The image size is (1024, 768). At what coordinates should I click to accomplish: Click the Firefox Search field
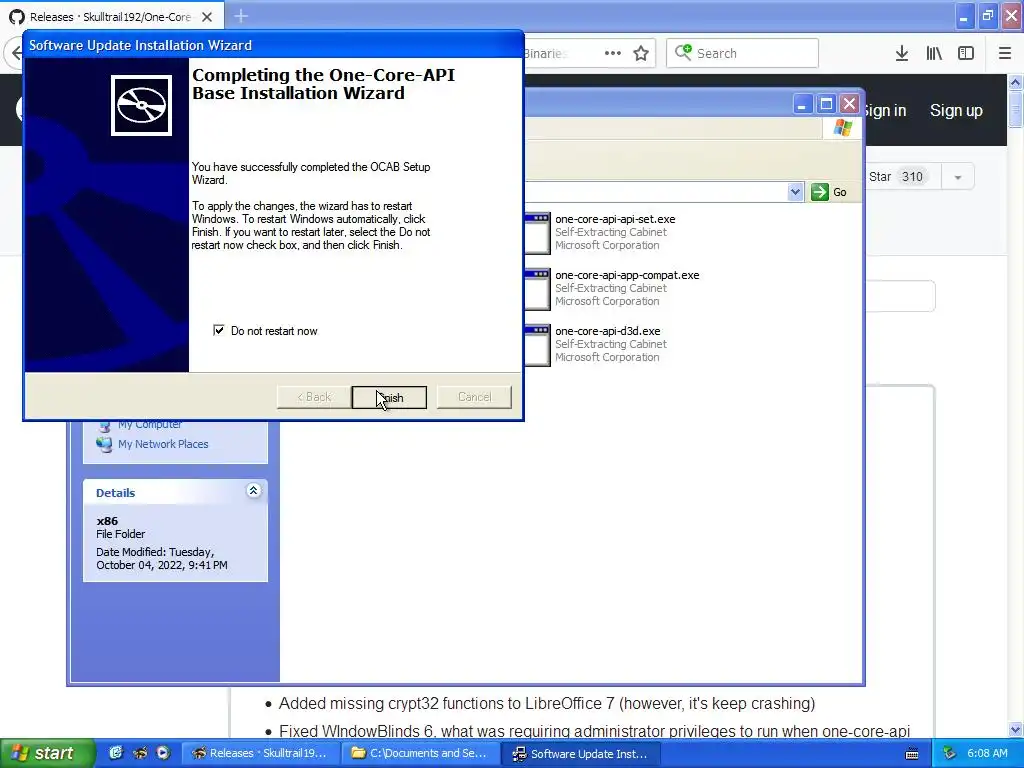[x=742, y=53]
